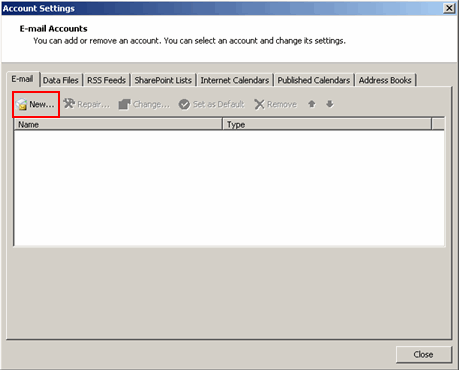Switch to the Address Books tab

385,80
